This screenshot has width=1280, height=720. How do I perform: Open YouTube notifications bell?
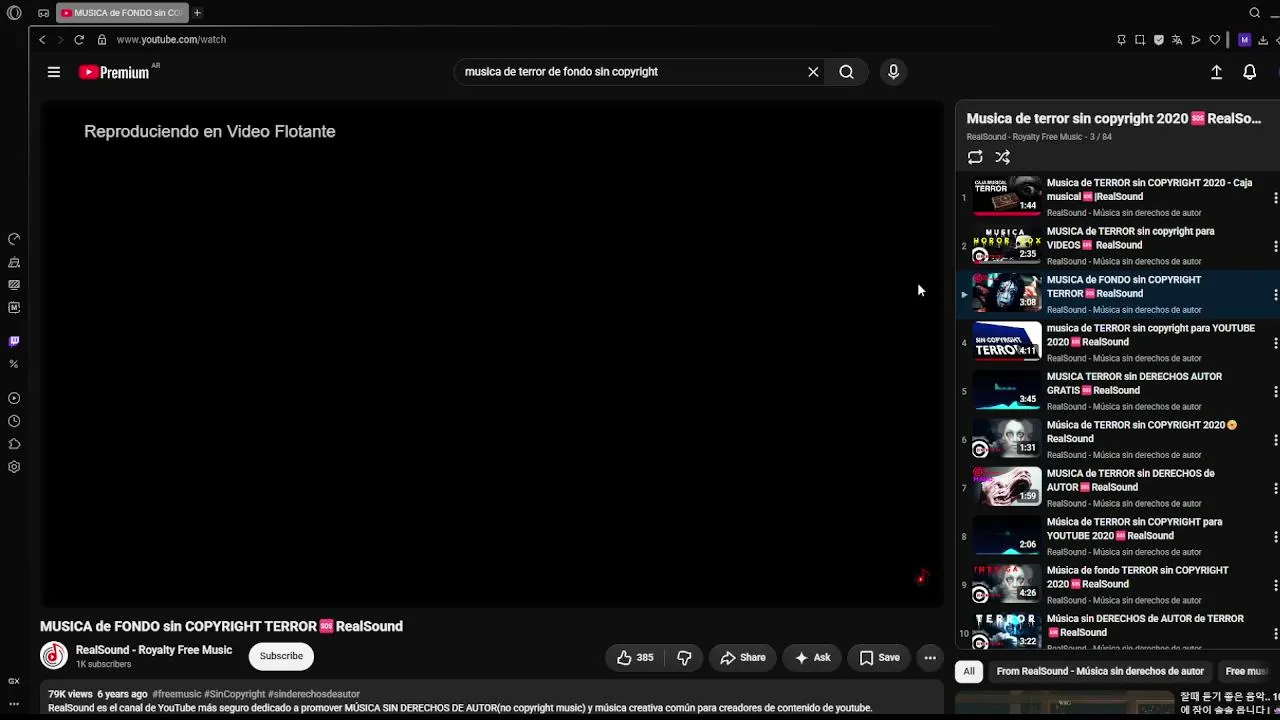pos(1249,72)
